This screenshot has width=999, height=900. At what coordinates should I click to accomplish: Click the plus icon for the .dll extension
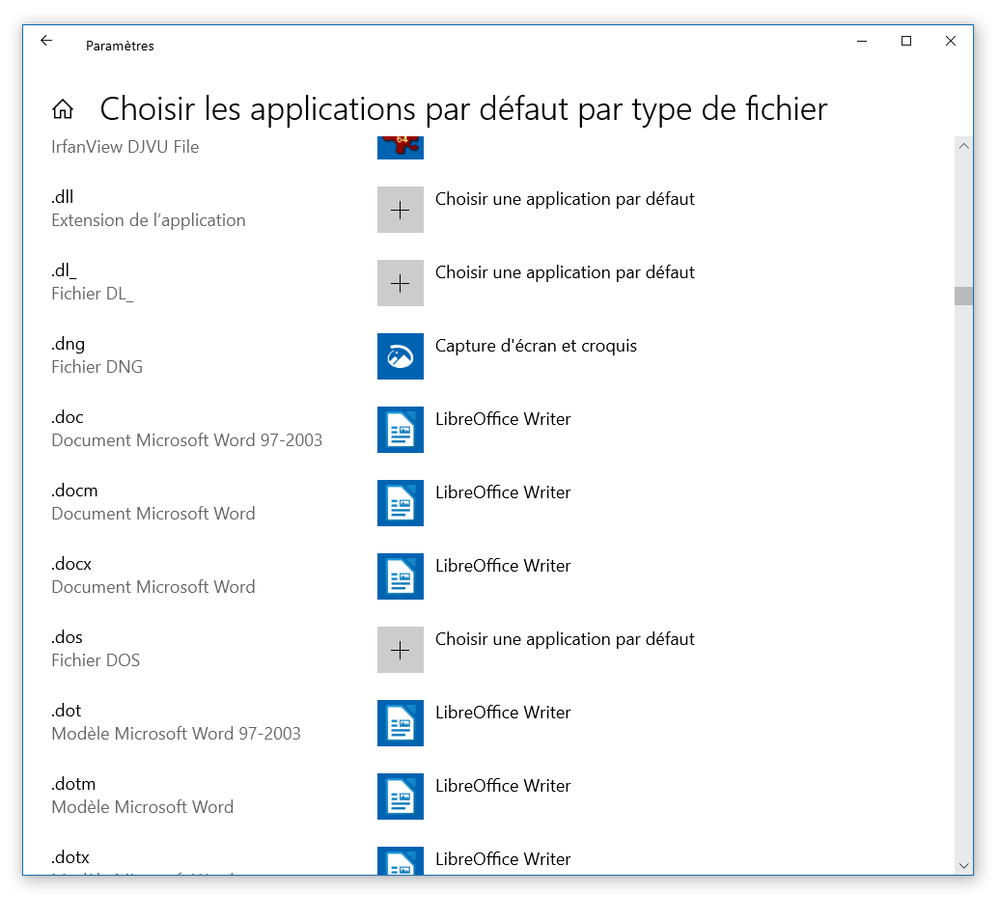(400, 210)
